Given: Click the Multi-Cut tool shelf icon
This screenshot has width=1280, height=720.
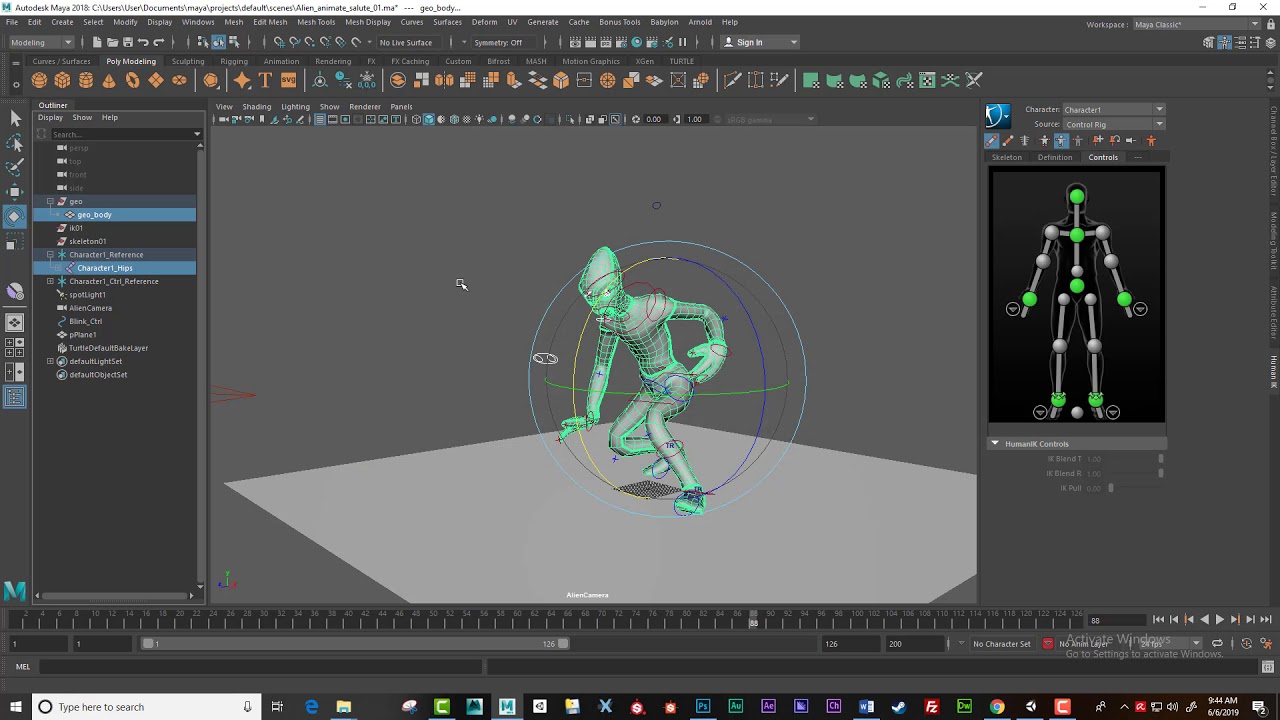Looking at the screenshot, I should [732, 80].
